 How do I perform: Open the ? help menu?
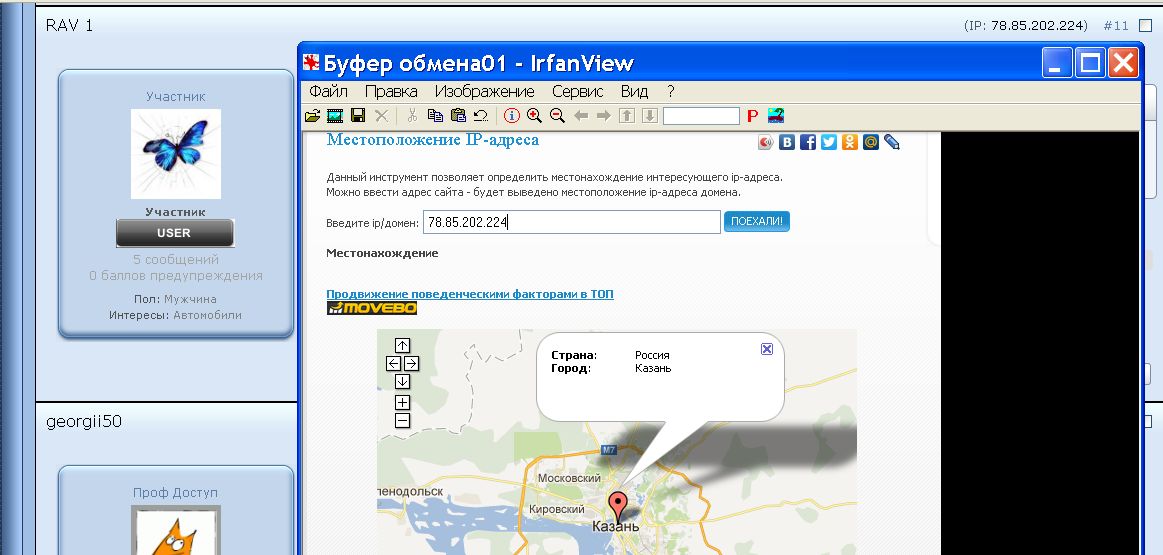[671, 91]
